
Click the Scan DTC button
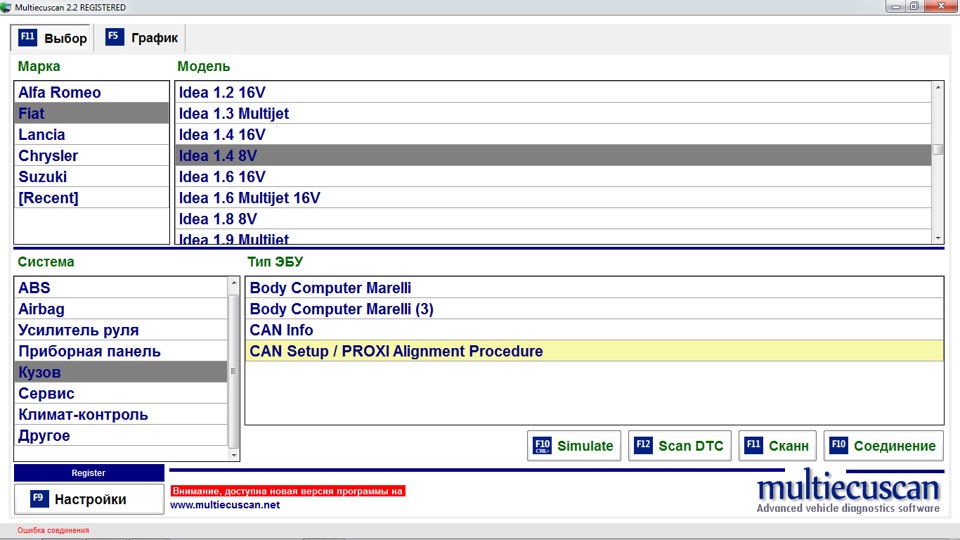pyautogui.click(x=680, y=446)
